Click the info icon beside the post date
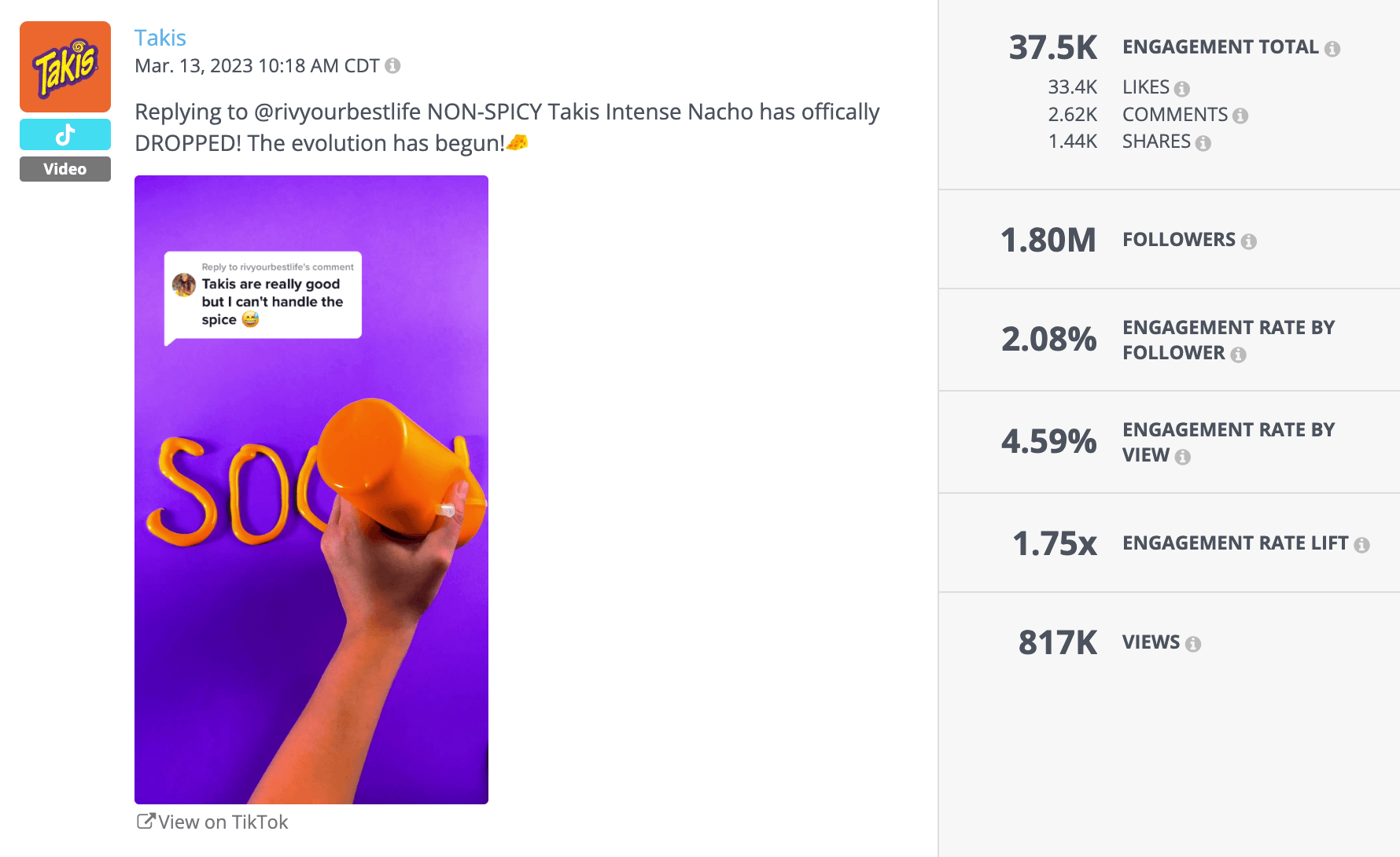1400x857 pixels. 392,66
